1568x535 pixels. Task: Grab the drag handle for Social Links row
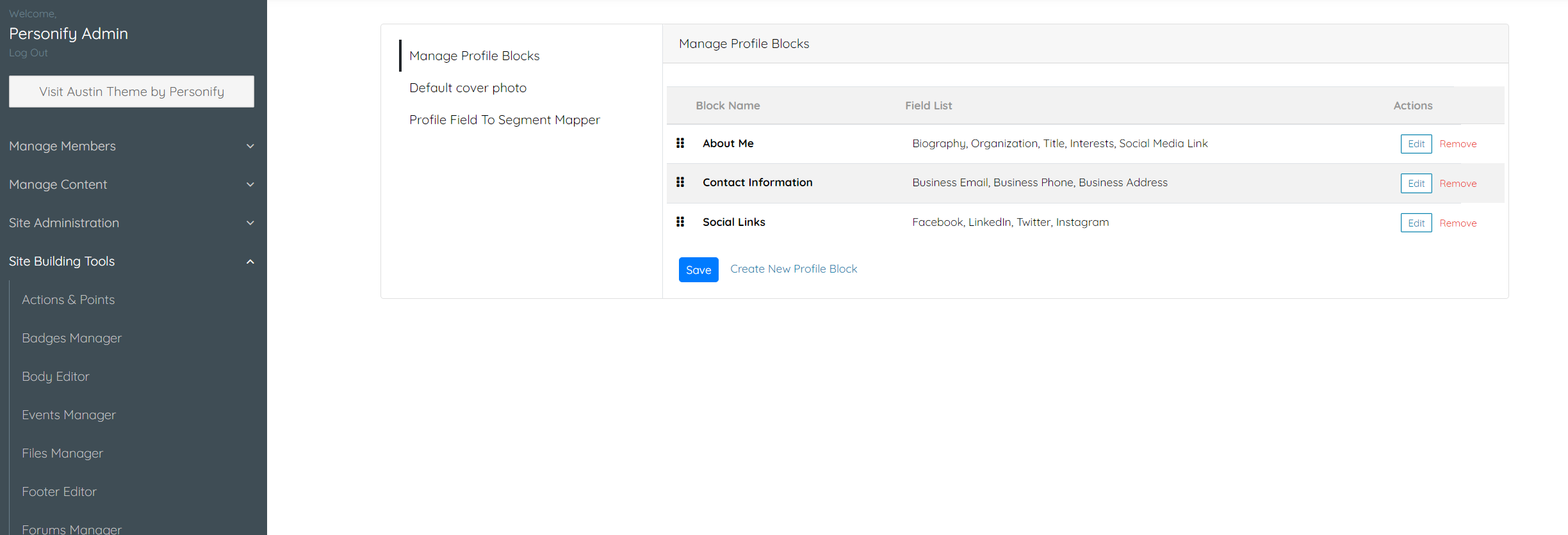tap(680, 222)
